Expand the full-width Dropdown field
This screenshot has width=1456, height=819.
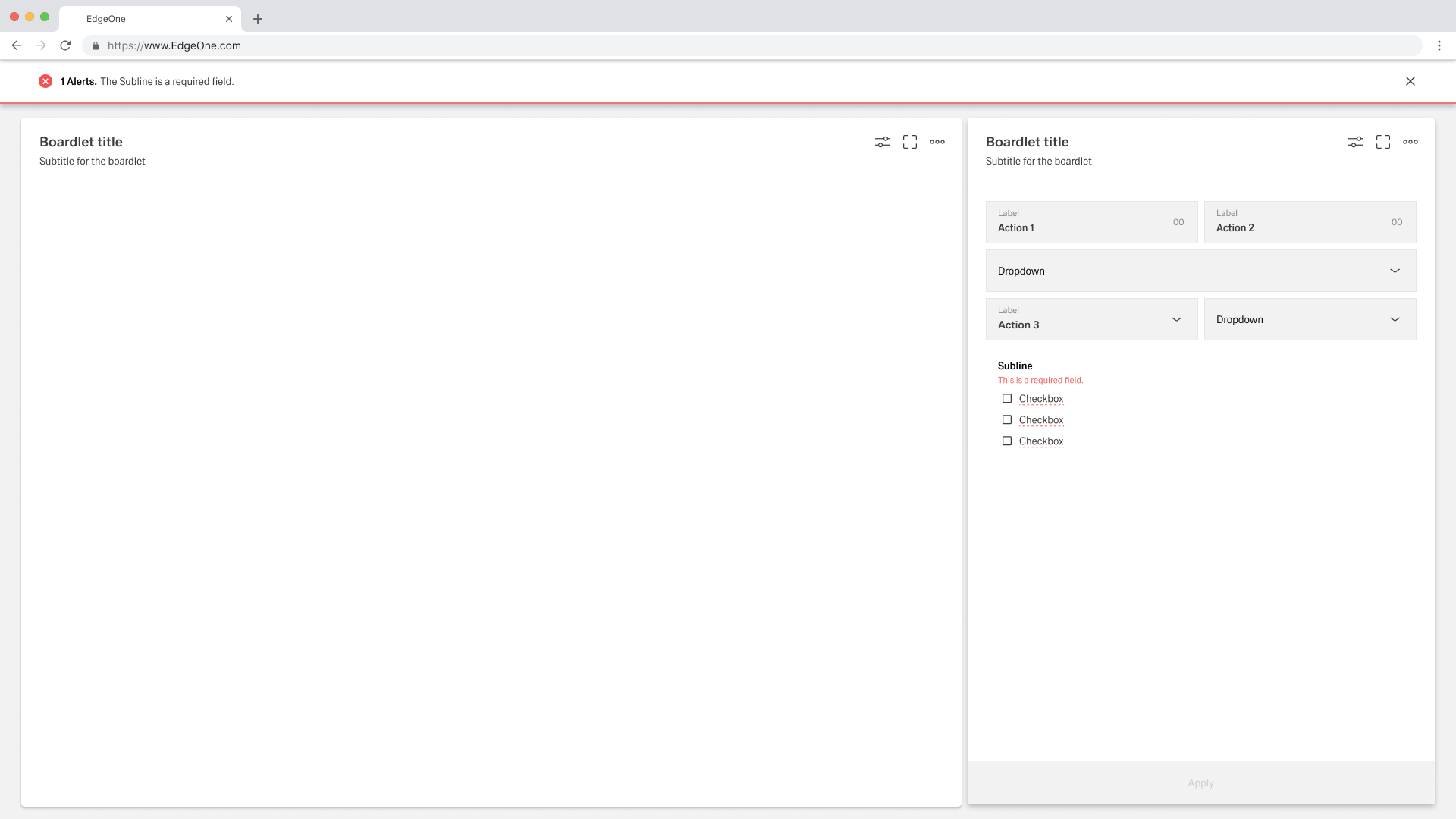1200,271
